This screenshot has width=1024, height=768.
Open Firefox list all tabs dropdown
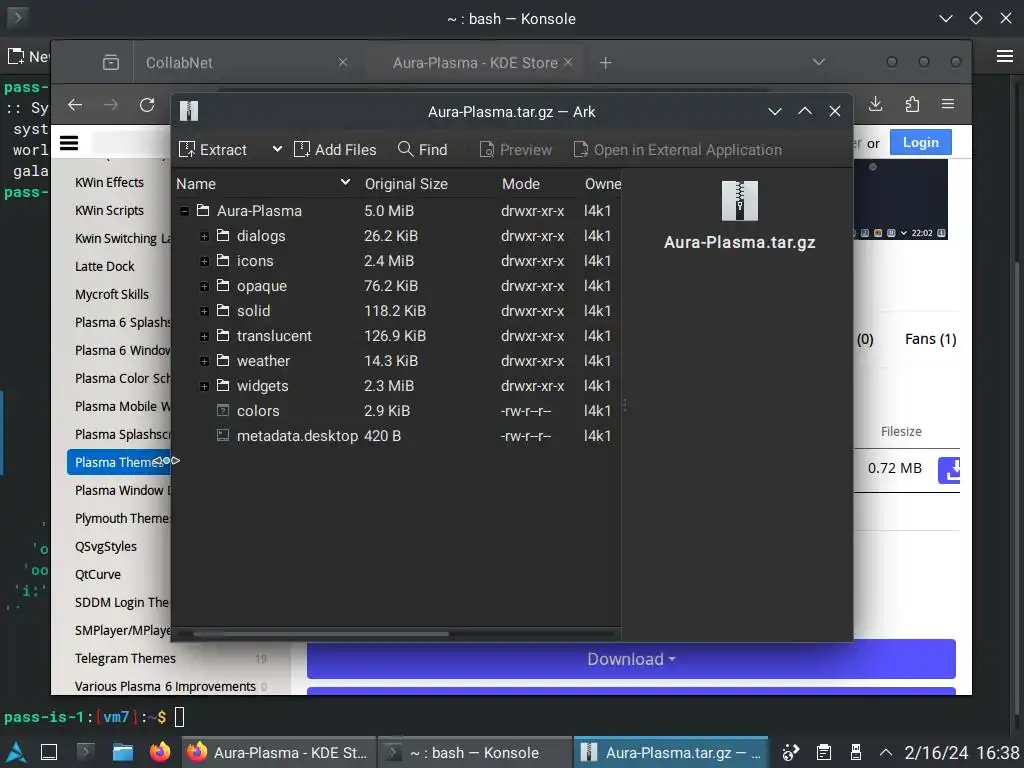(x=819, y=62)
